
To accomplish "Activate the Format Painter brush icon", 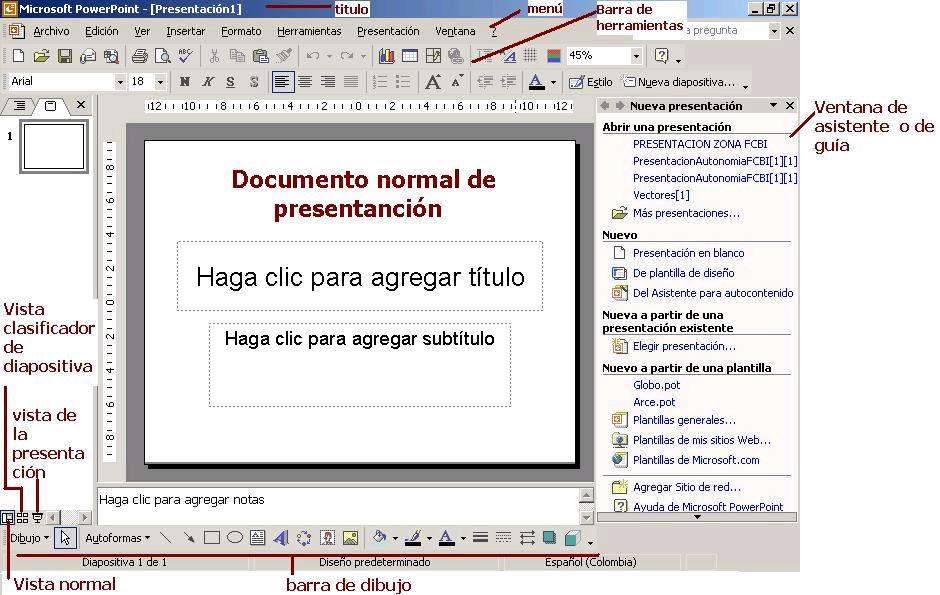I will tap(283, 56).
